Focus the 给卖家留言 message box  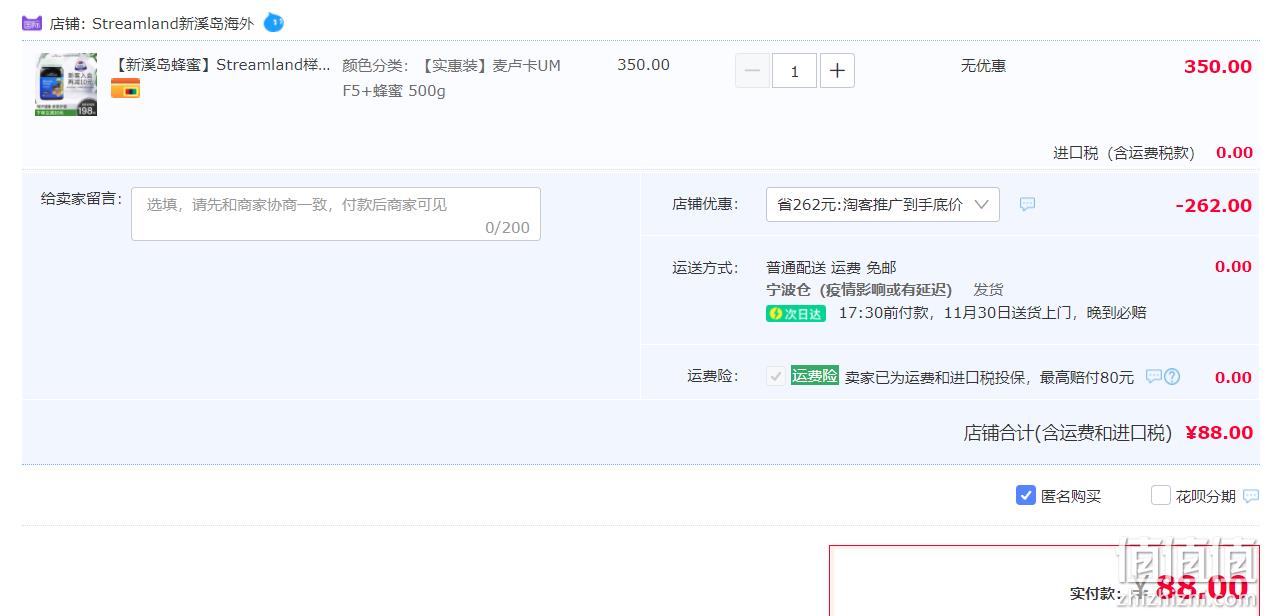point(336,214)
